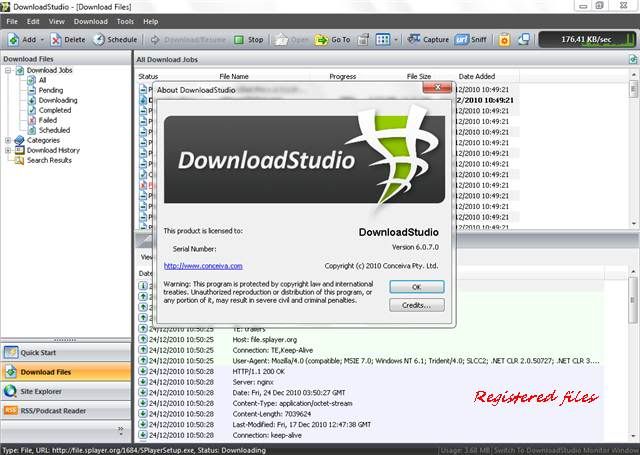640x455 pixels.
Task: Click the icon at right of All Download Jobs header
Action: click(x=633, y=60)
